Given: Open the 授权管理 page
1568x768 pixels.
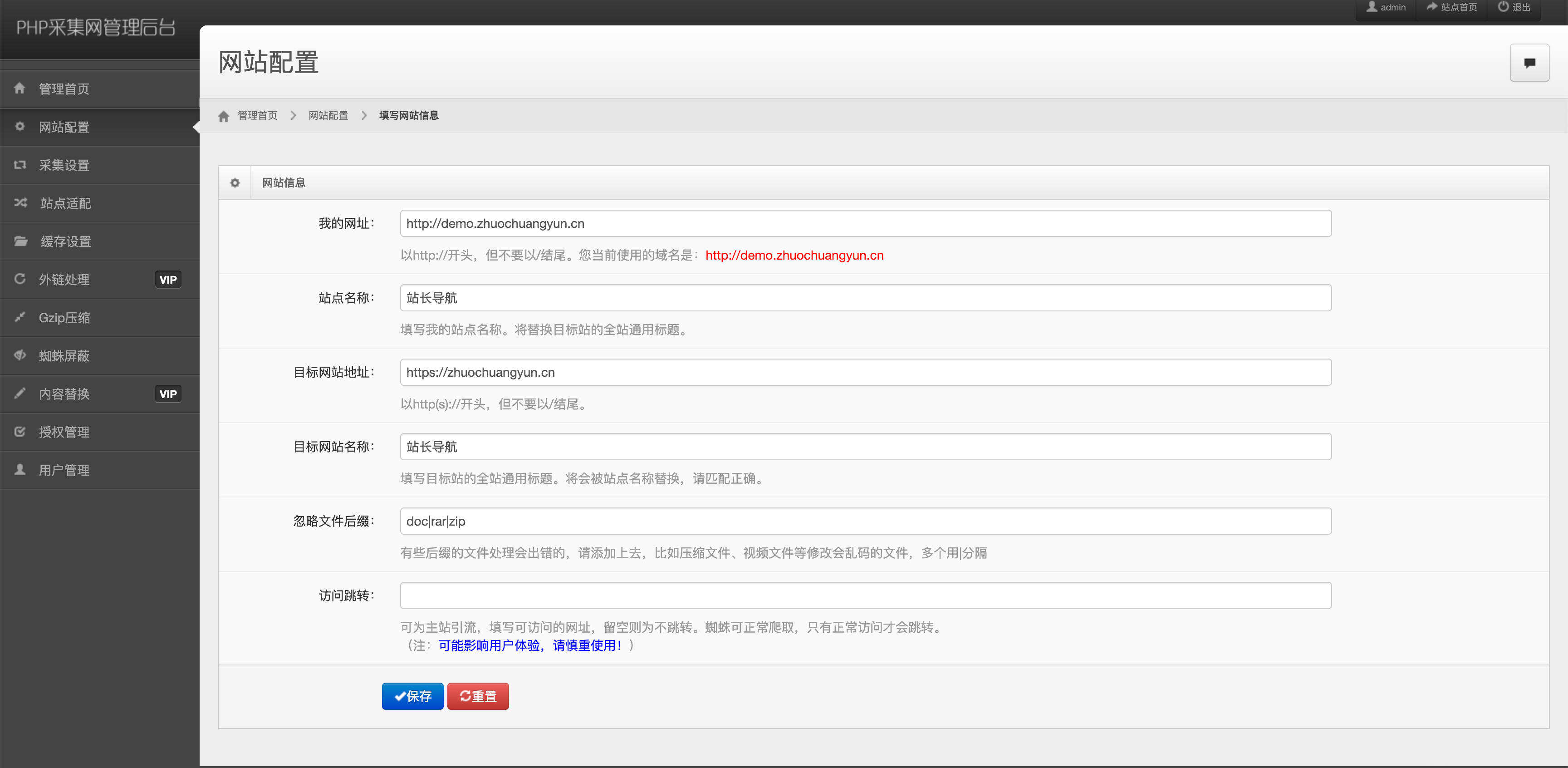Looking at the screenshot, I should point(65,432).
